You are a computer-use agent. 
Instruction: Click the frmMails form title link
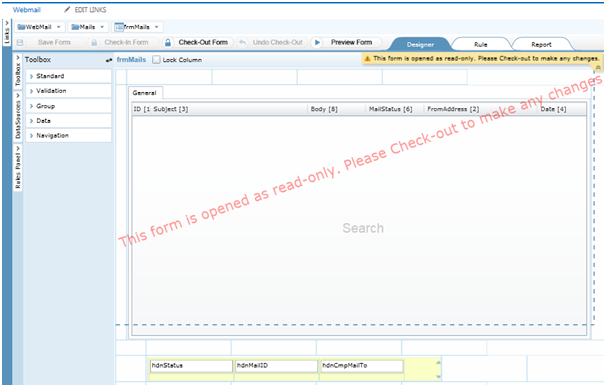pos(131,60)
